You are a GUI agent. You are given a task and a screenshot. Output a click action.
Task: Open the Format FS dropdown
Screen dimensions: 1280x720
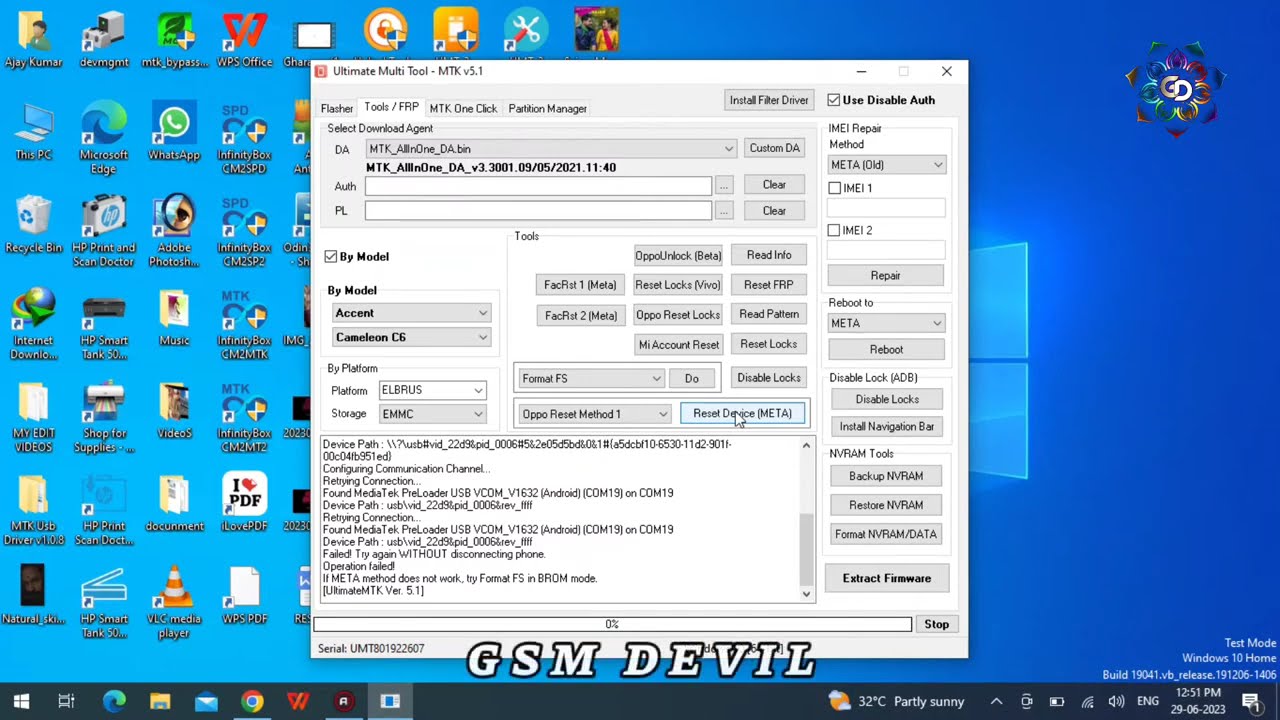(x=590, y=378)
